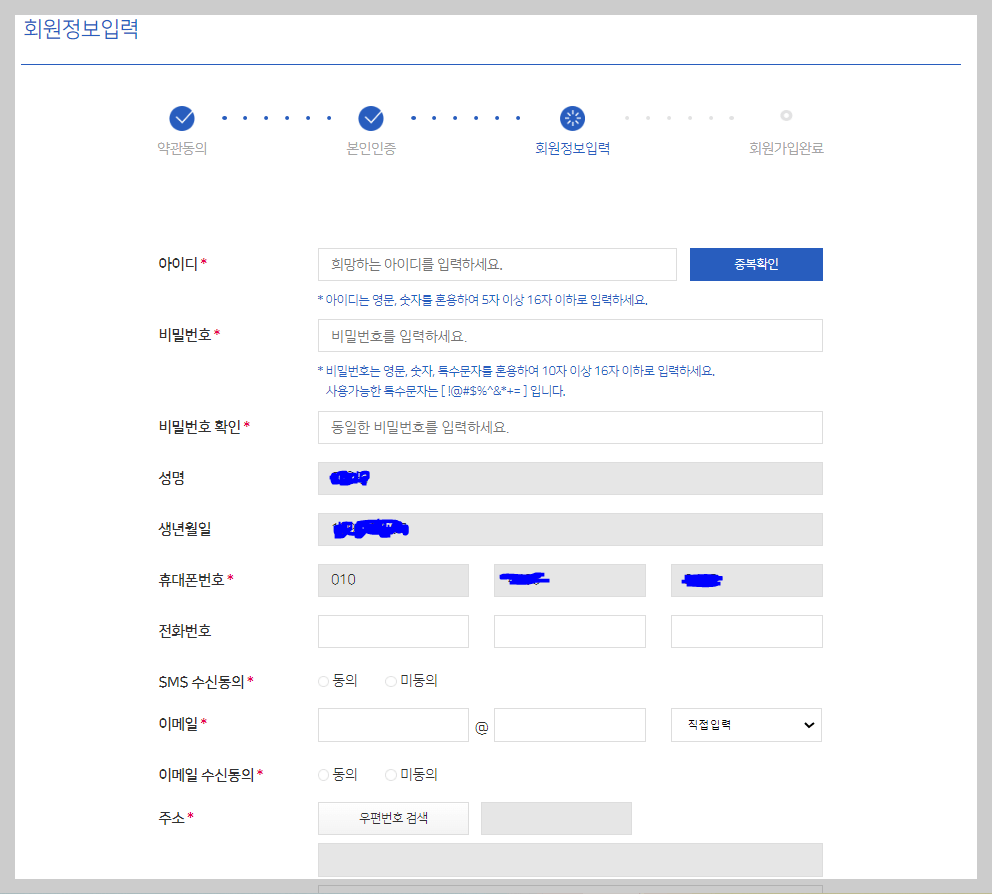Image resolution: width=992 pixels, height=894 pixels.
Task: Click the email ID input before the @
Action: coord(393,724)
